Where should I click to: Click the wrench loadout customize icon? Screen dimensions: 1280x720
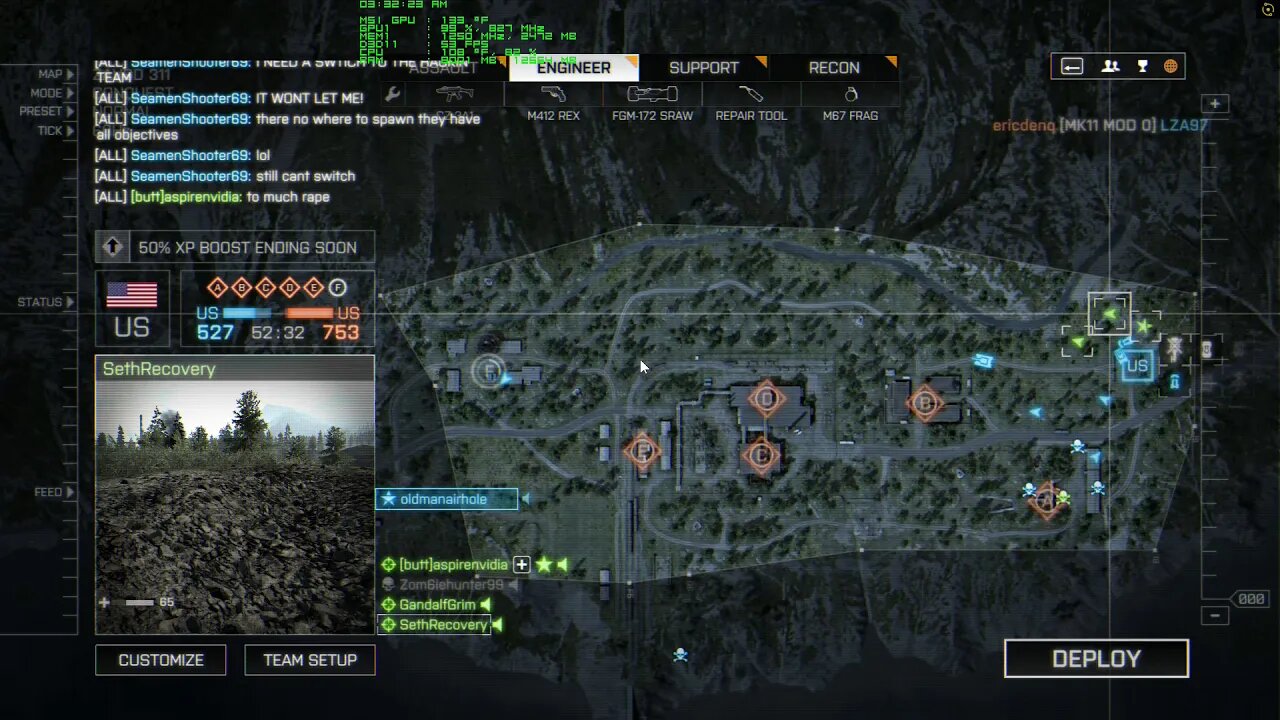point(393,95)
